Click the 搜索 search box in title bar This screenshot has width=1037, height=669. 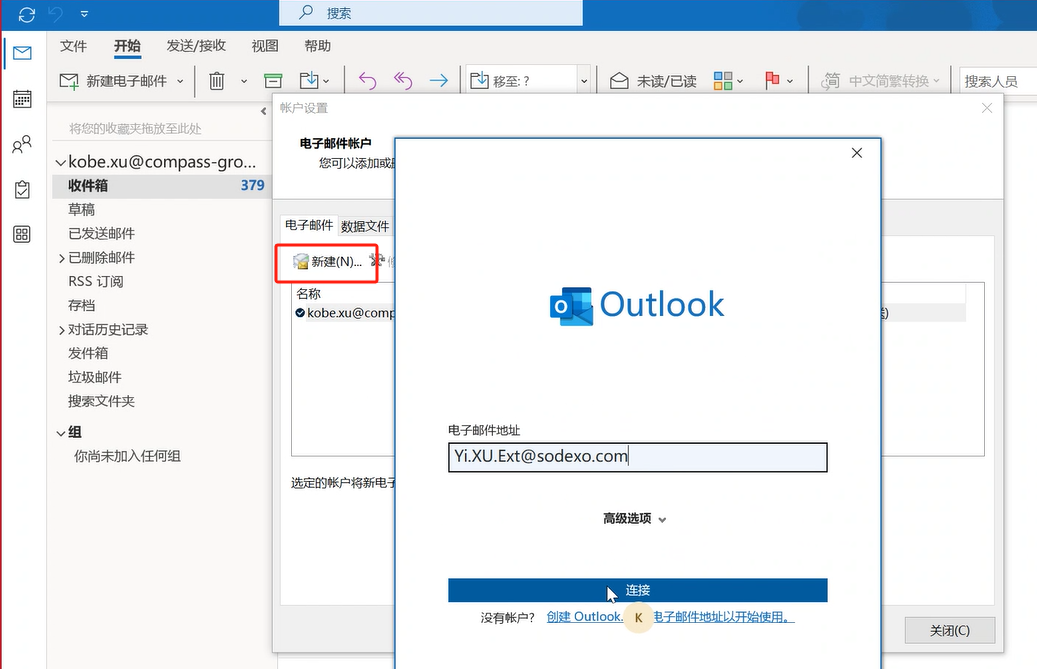431,13
